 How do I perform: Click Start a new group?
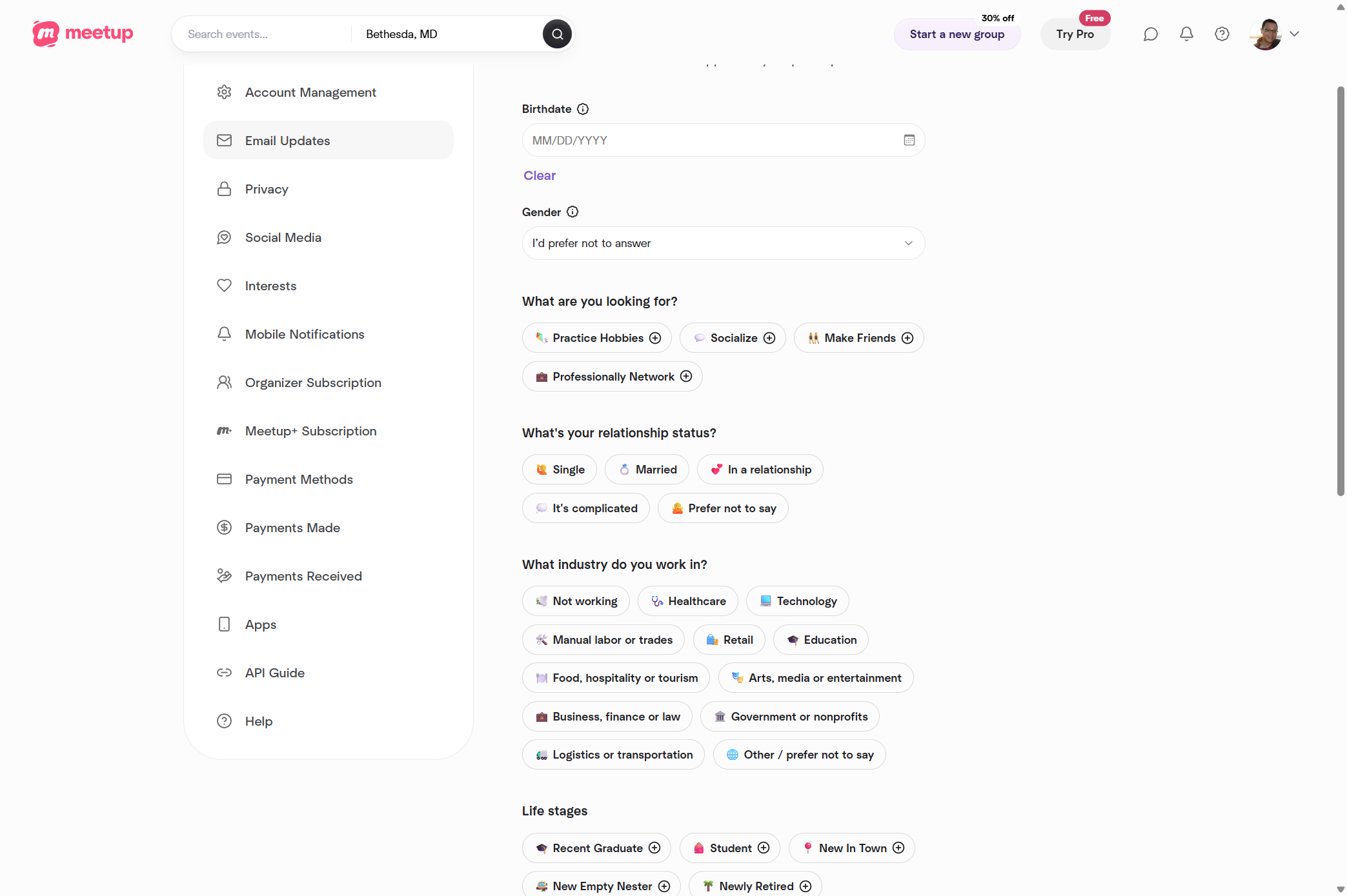(957, 34)
